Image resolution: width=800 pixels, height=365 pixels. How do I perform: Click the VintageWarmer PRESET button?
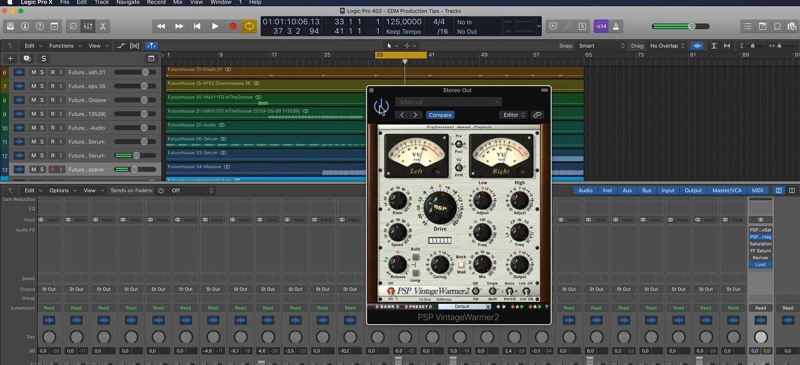(418, 307)
